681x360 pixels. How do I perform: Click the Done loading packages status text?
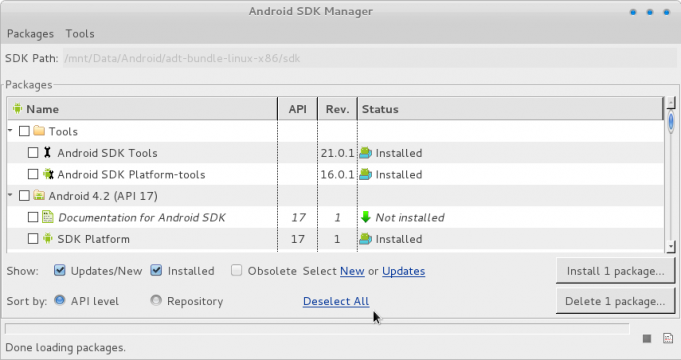tap(65, 348)
